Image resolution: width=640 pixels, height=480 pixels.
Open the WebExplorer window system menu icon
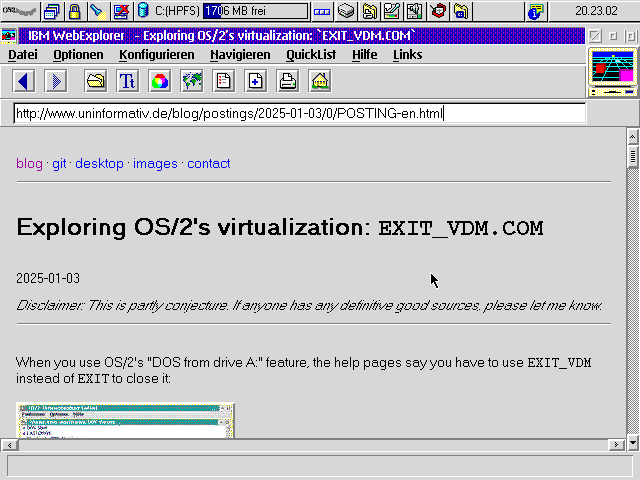[9, 36]
